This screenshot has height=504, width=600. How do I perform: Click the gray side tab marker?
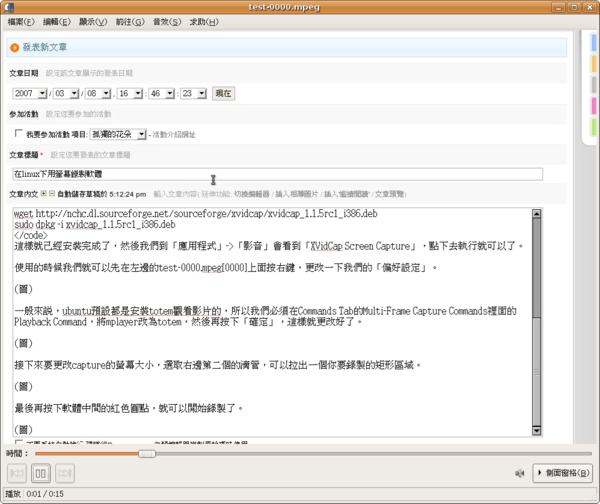click(594, 85)
